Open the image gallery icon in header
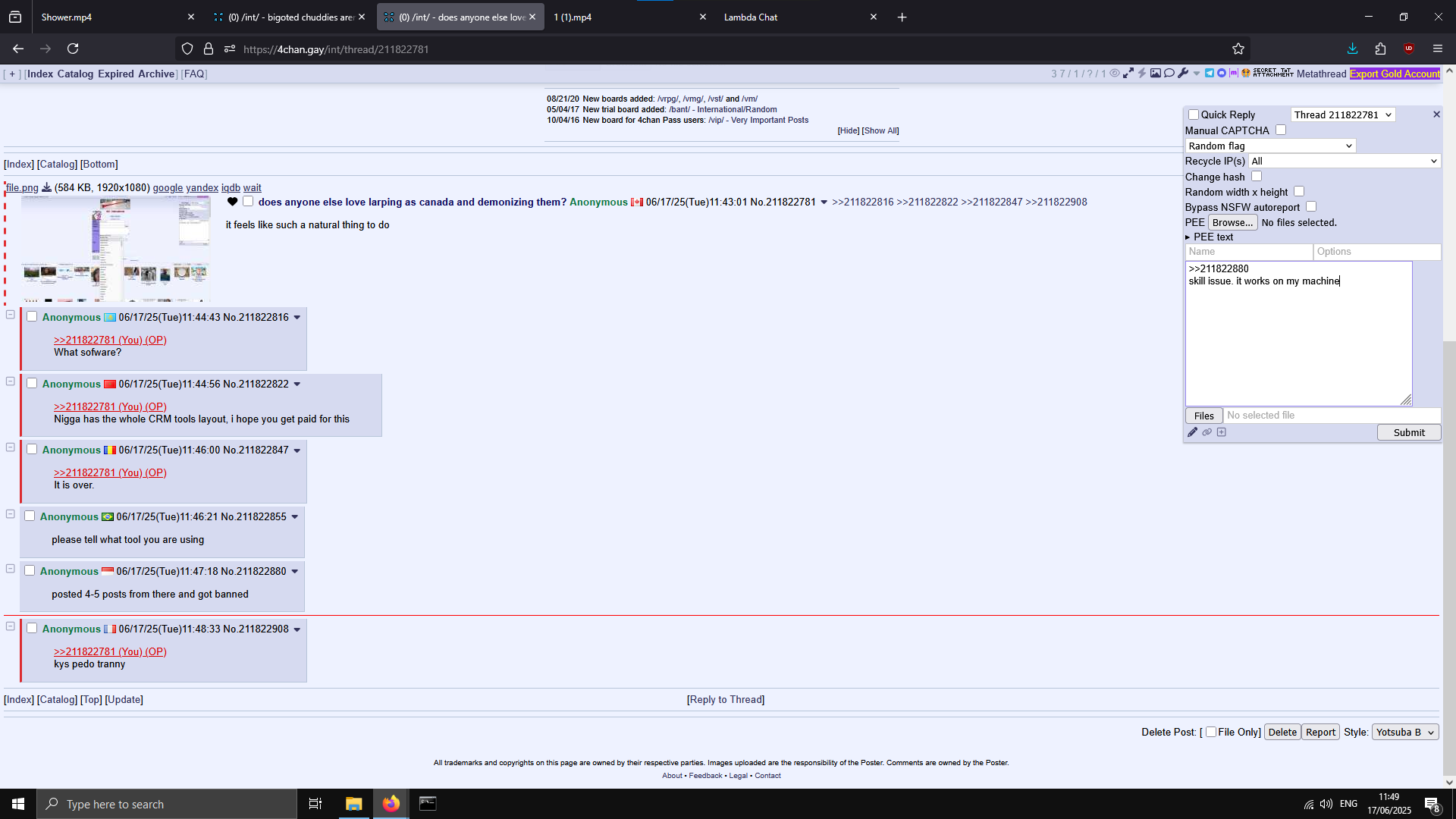 pyautogui.click(x=1156, y=74)
